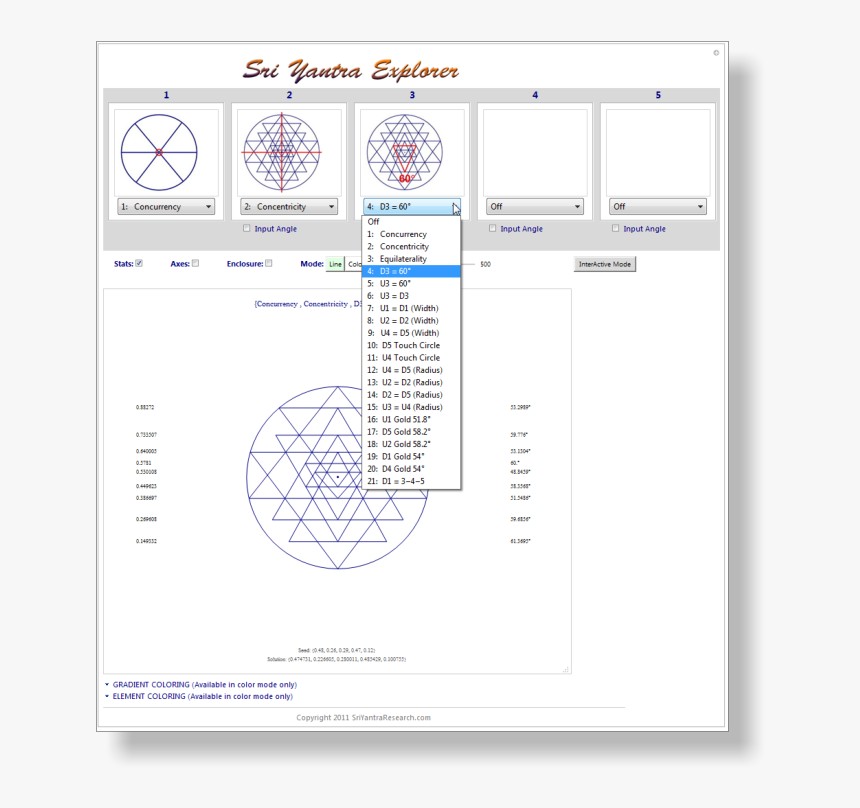This screenshot has height=808, width=860.
Task: Click the Sri Yantra figure in the main canvas
Action: [x=337, y=477]
